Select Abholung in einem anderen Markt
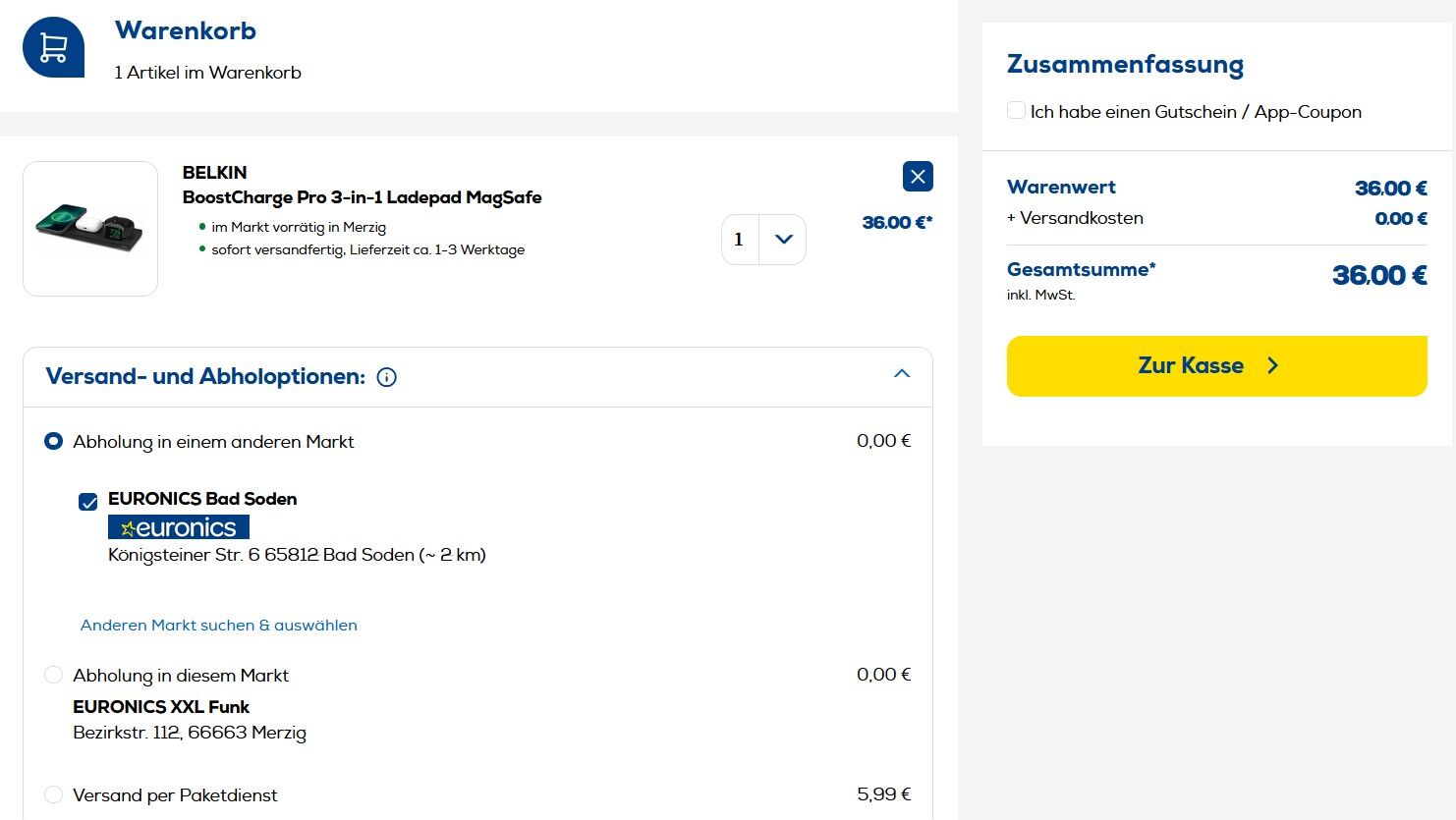1456x820 pixels. [53, 442]
